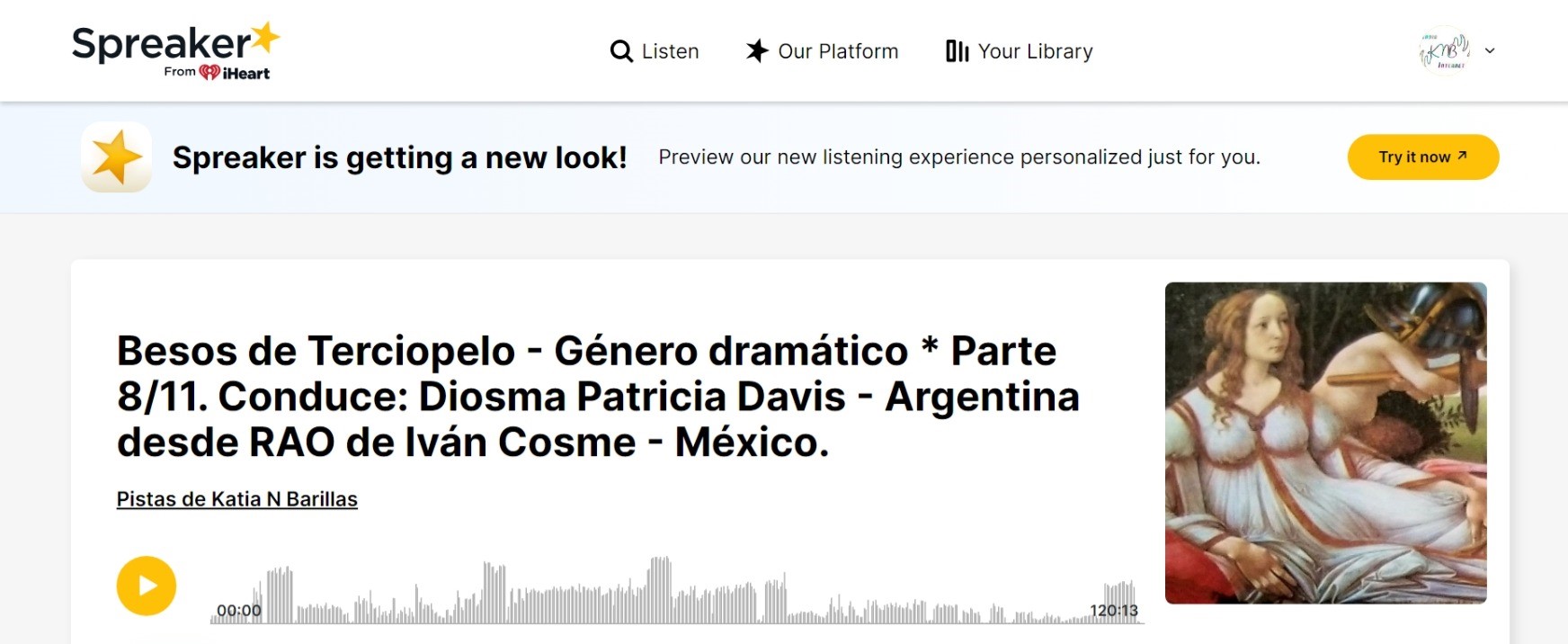Screen dimensions: 1568x644
Task: Open the Our Platform menu
Action: [822, 51]
